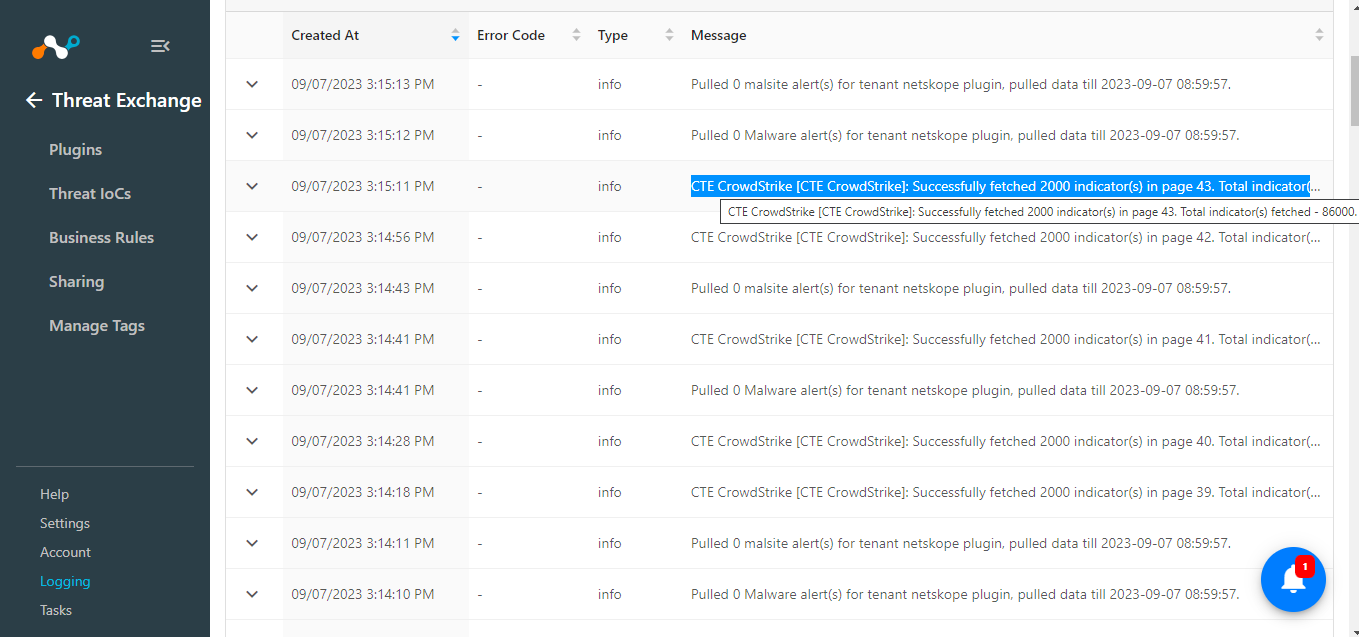
Task: Click the back arrow beside Threat Exchange
Action: [34, 100]
